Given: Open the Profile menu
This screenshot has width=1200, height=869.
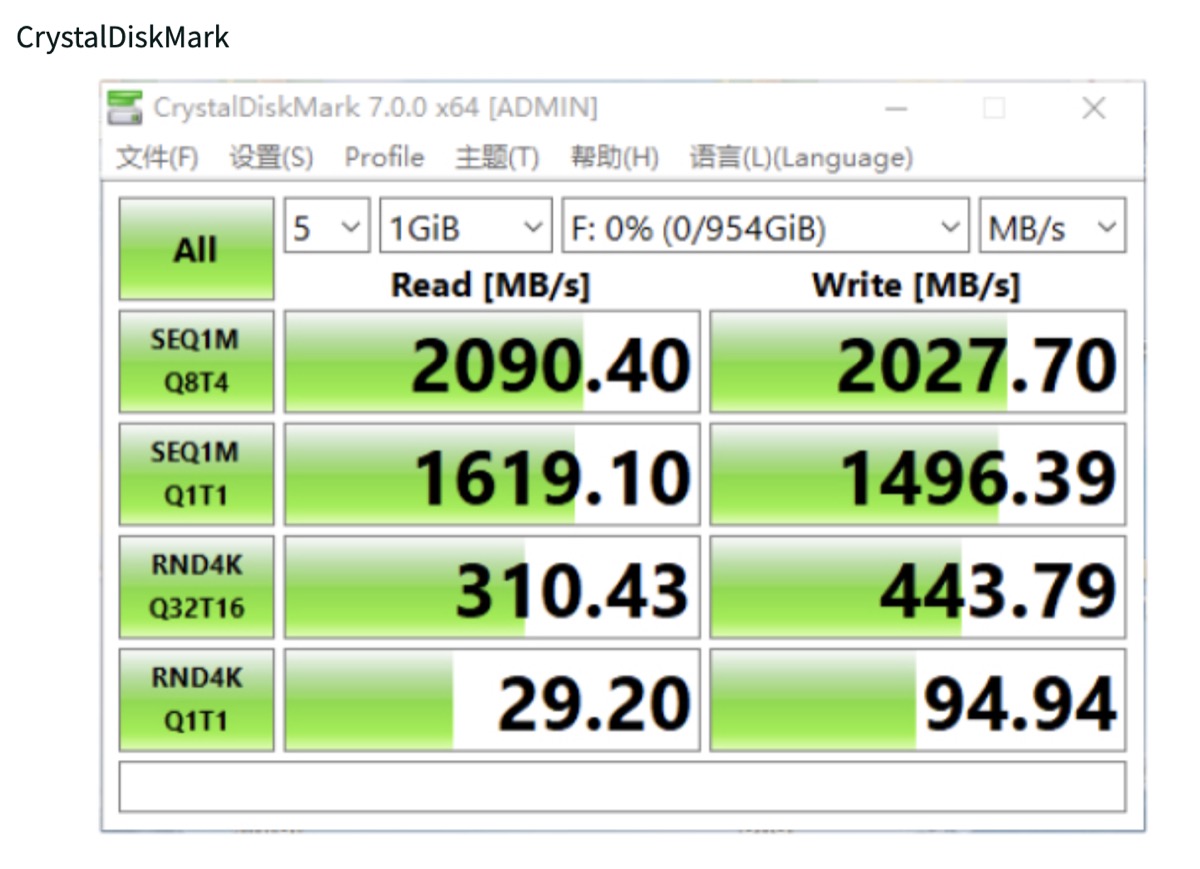Looking at the screenshot, I should (x=384, y=158).
